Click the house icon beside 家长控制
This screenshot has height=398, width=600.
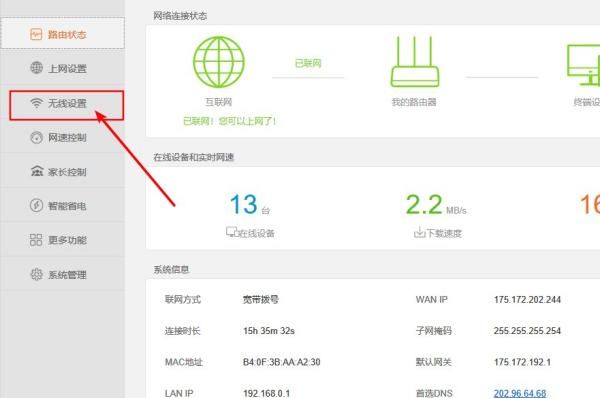(37, 171)
